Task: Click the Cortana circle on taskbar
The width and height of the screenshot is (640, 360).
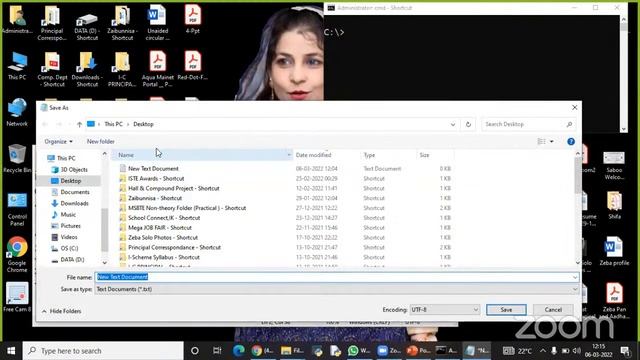Action: tap(195, 351)
